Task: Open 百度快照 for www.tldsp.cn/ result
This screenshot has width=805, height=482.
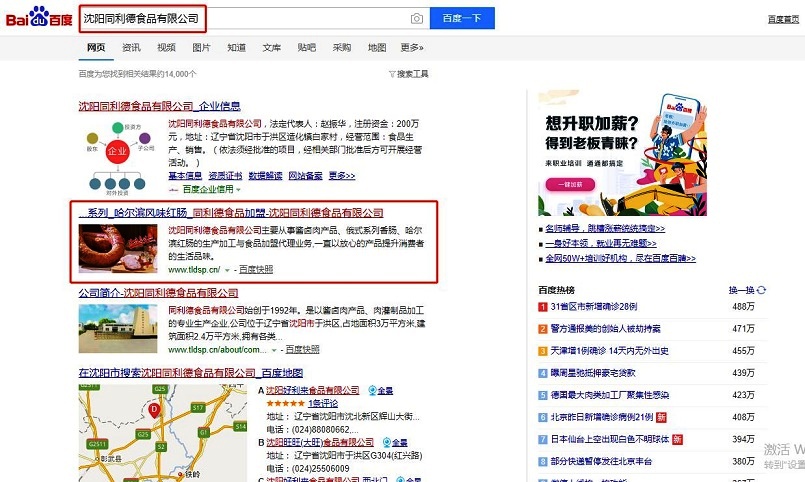Action: pyautogui.click(x=256, y=269)
